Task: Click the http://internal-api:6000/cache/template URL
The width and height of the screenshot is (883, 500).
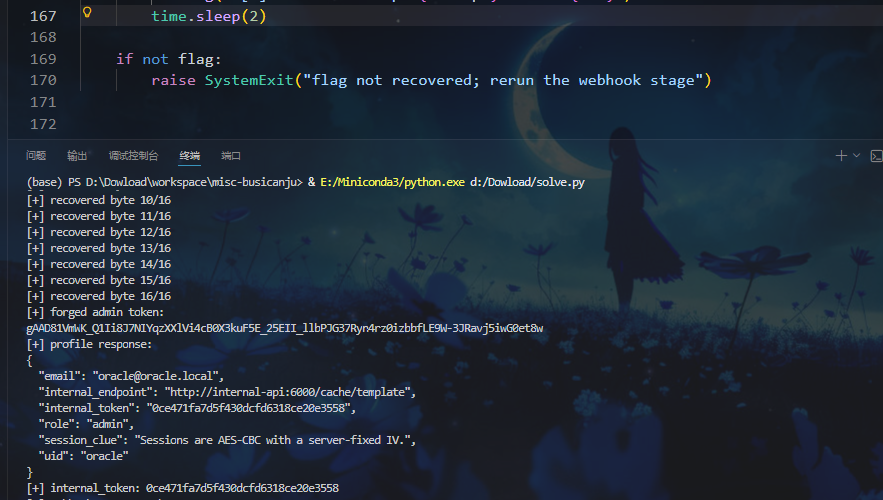Action: point(289,392)
